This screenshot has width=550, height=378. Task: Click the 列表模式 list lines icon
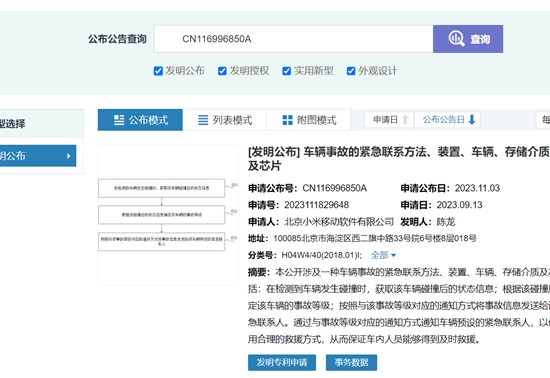[x=203, y=120]
